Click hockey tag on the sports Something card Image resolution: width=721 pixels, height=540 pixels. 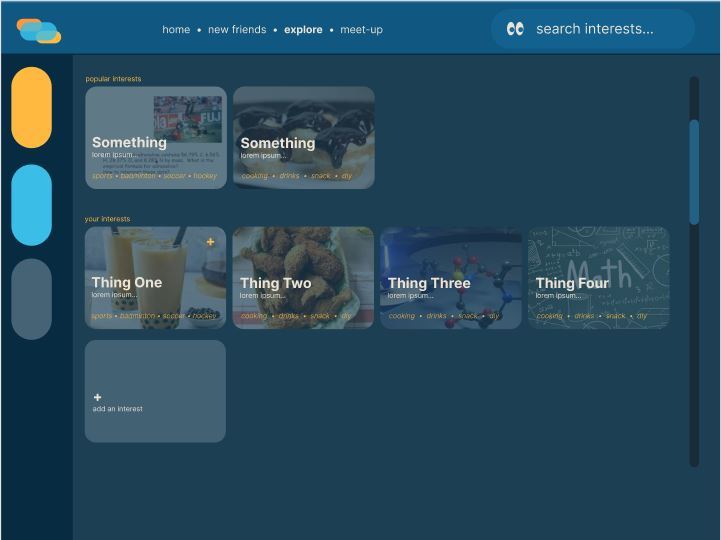205,176
